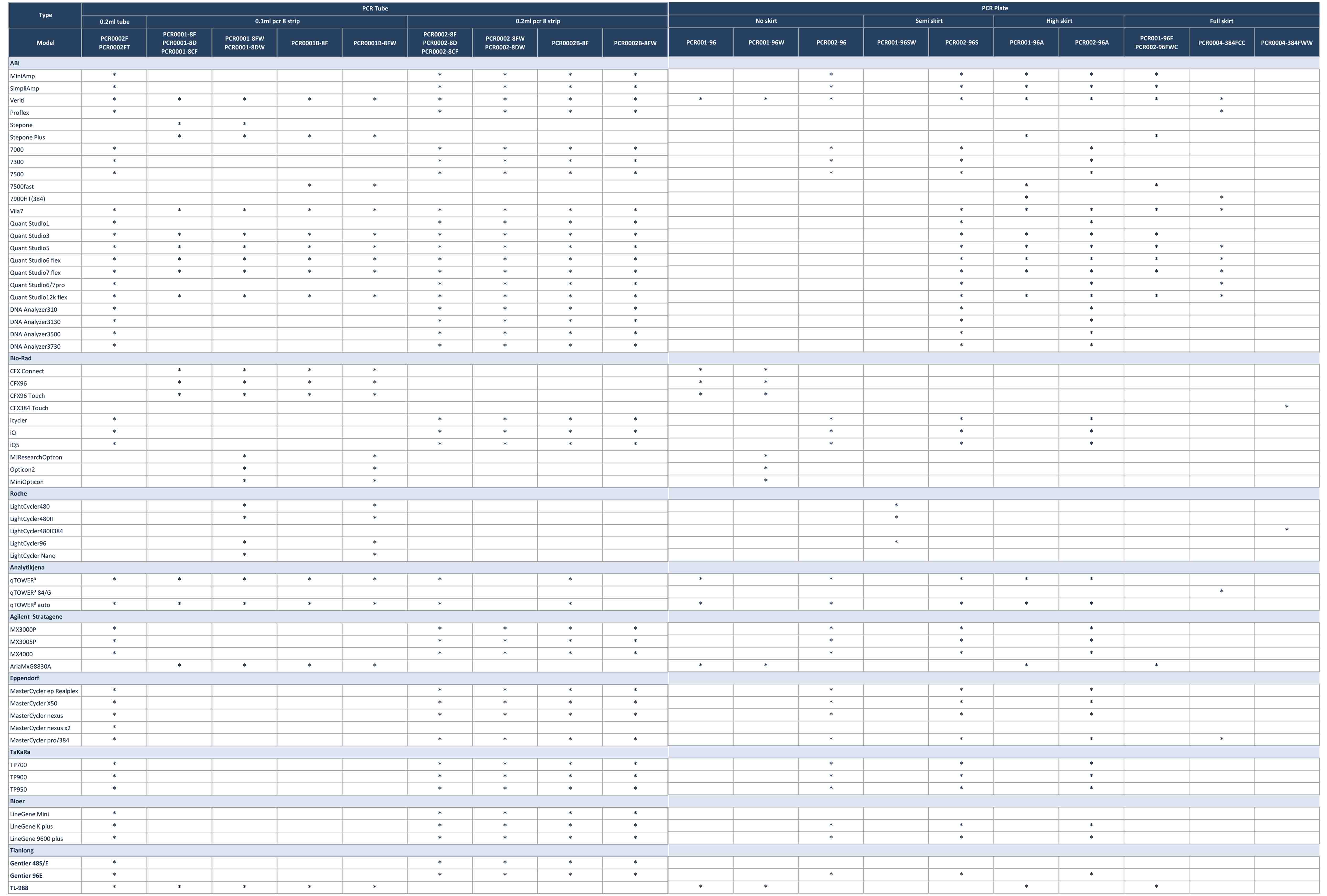
Task: Click the Tianlong section row
Action: click(x=664, y=850)
